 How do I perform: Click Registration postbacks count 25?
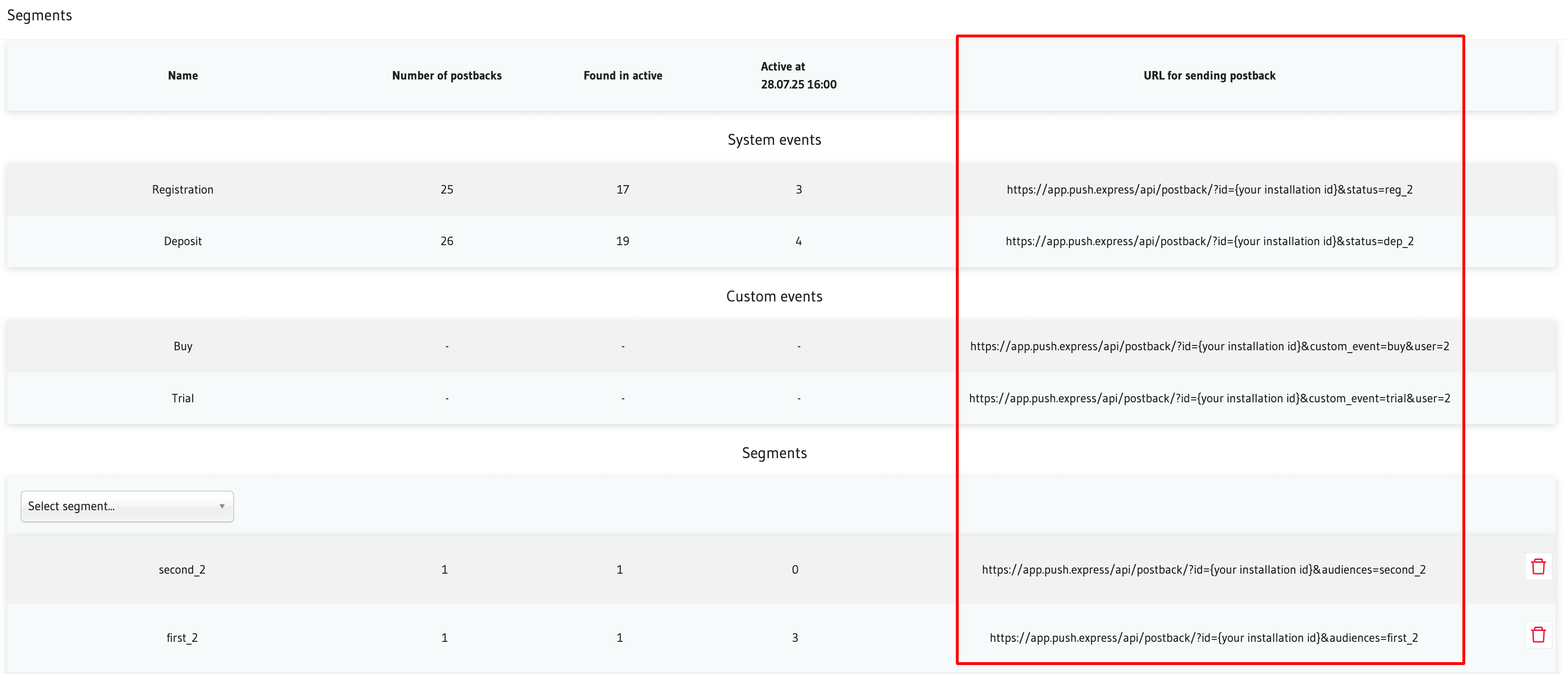[x=447, y=189]
